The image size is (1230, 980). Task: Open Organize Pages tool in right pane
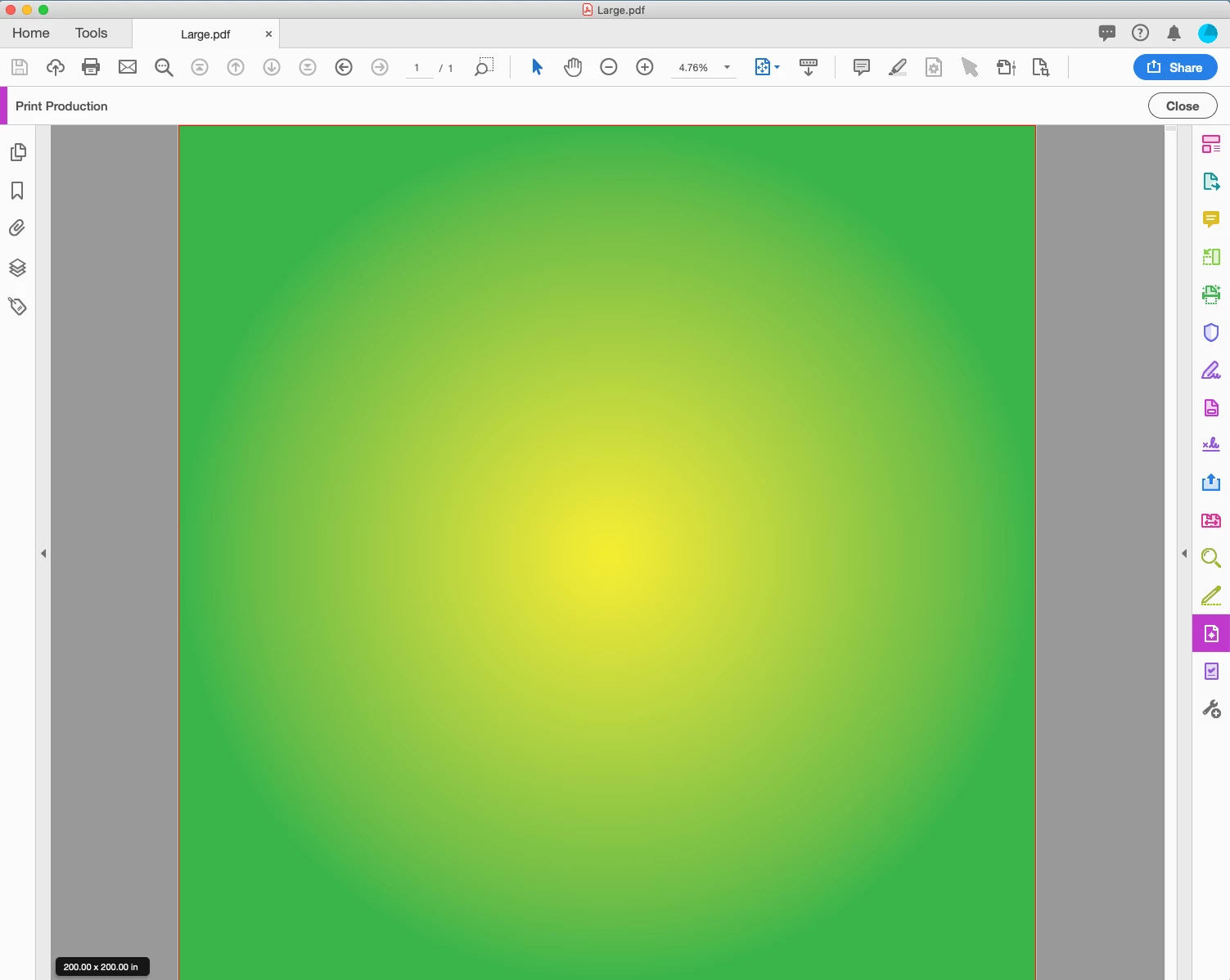1211,144
